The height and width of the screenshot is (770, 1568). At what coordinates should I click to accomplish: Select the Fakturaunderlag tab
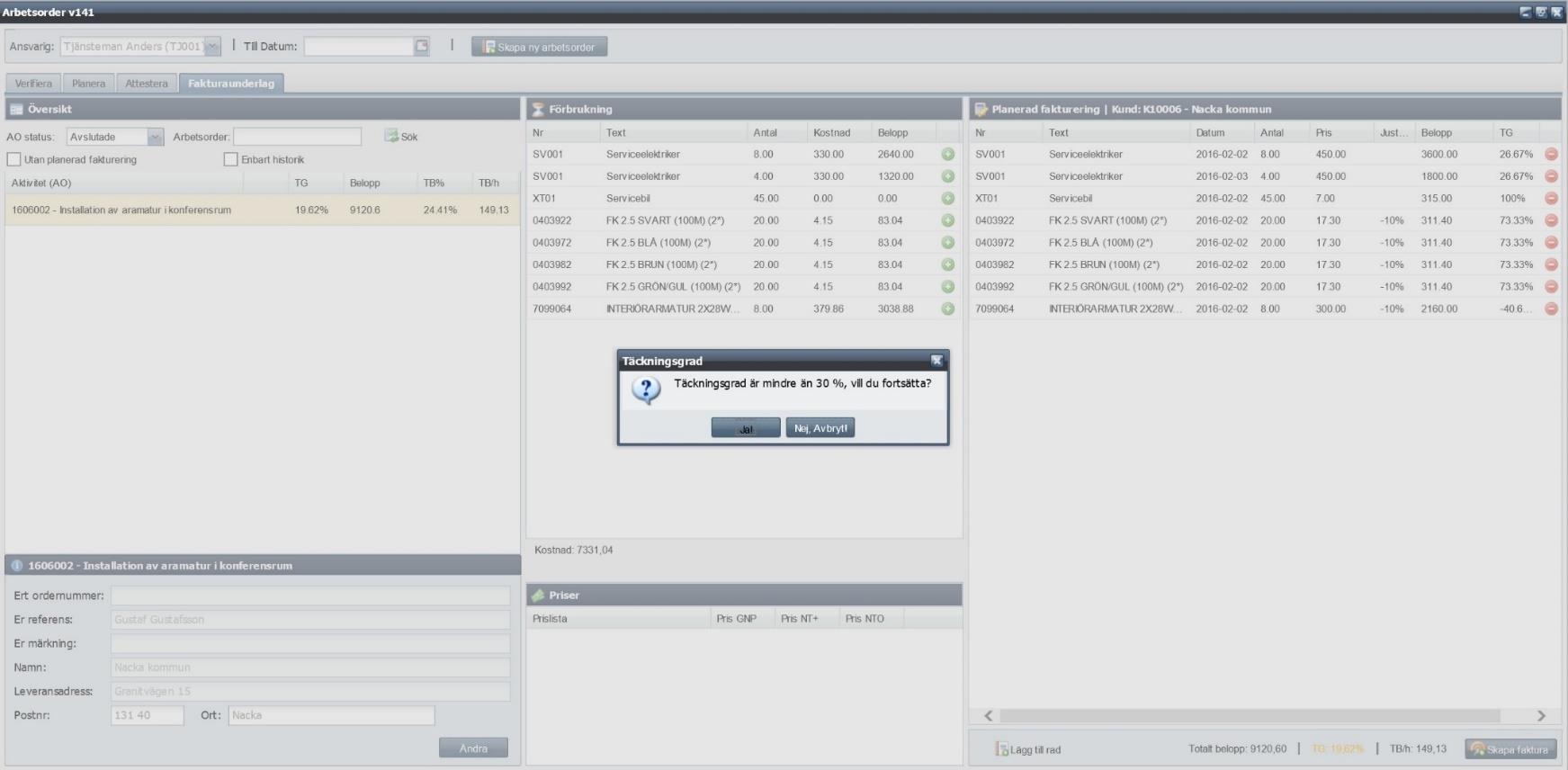pyautogui.click(x=231, y=84)
